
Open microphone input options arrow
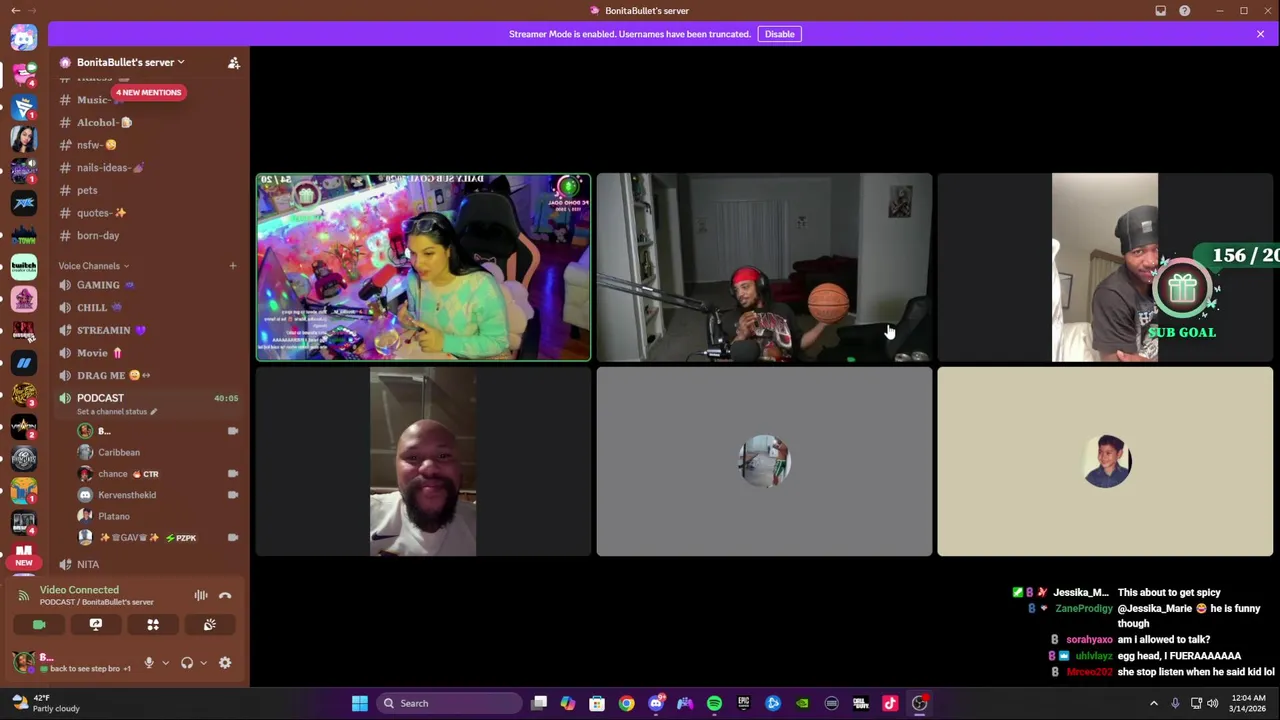pyautogui.click(x=165, y=663)
